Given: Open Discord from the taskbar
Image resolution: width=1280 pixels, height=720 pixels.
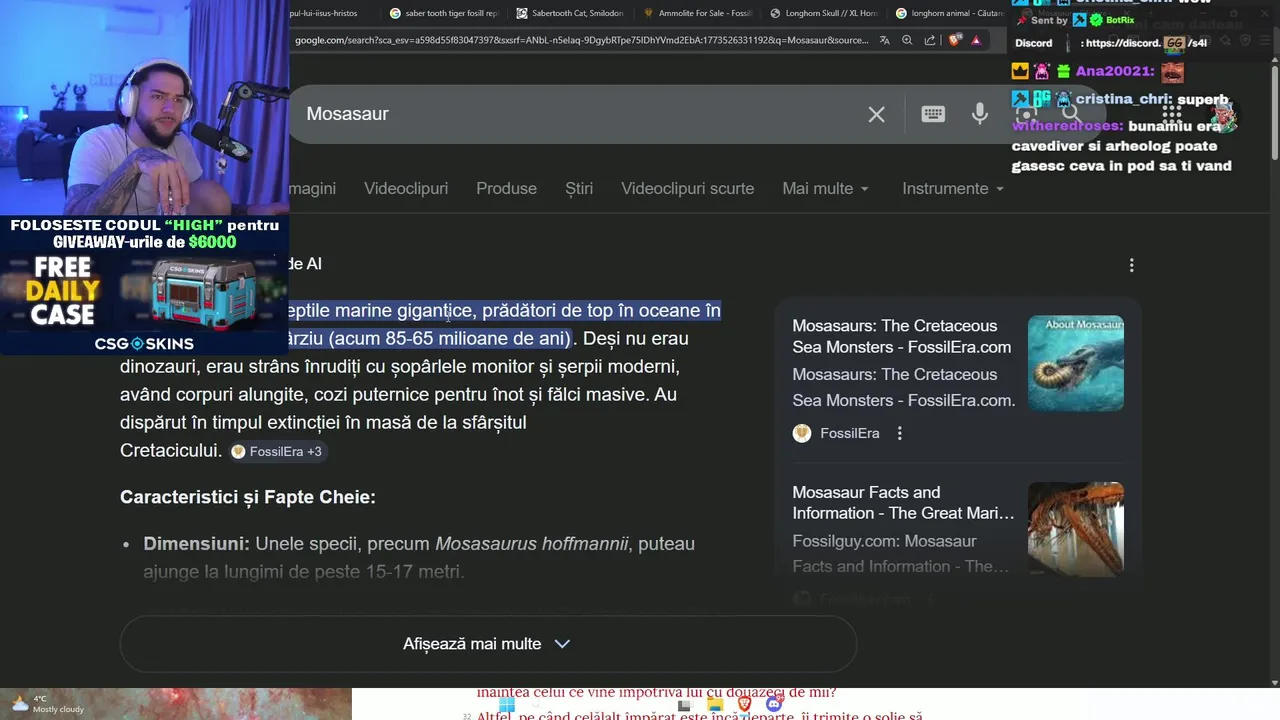Looking at the screenshot, I should 773,705.
